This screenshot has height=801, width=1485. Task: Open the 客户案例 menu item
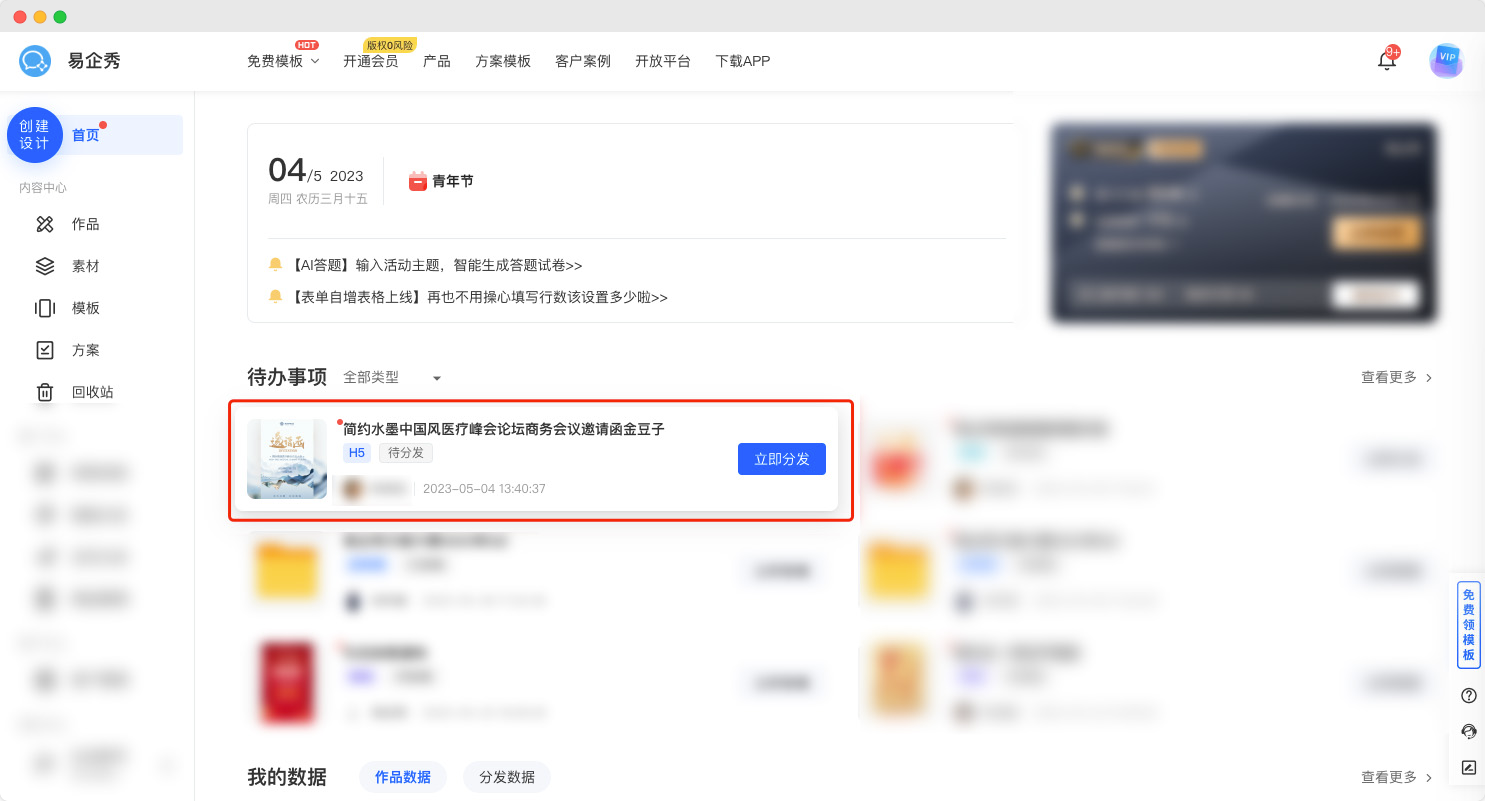pyautogui.click(x=583, y=61)
